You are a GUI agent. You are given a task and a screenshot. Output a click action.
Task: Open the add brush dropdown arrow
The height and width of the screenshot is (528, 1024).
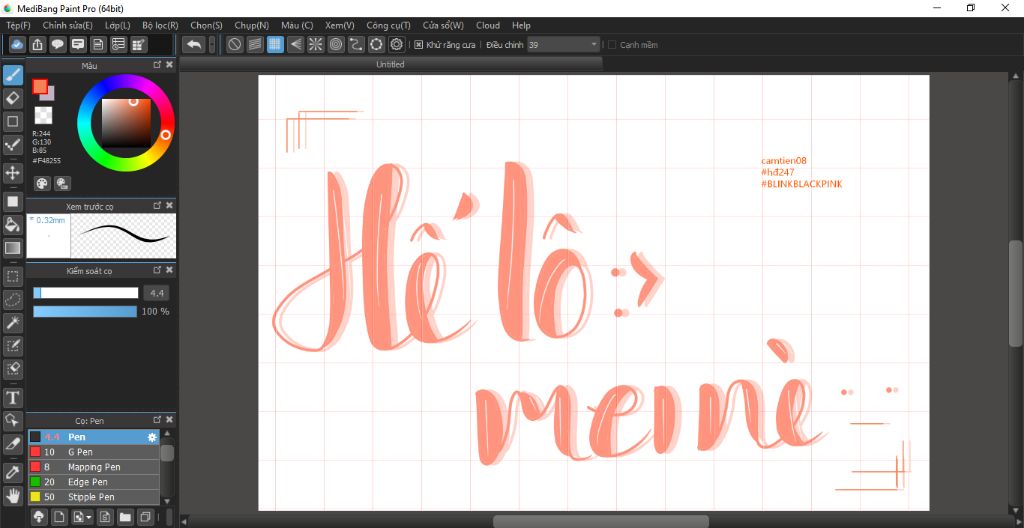coord(82,517)
